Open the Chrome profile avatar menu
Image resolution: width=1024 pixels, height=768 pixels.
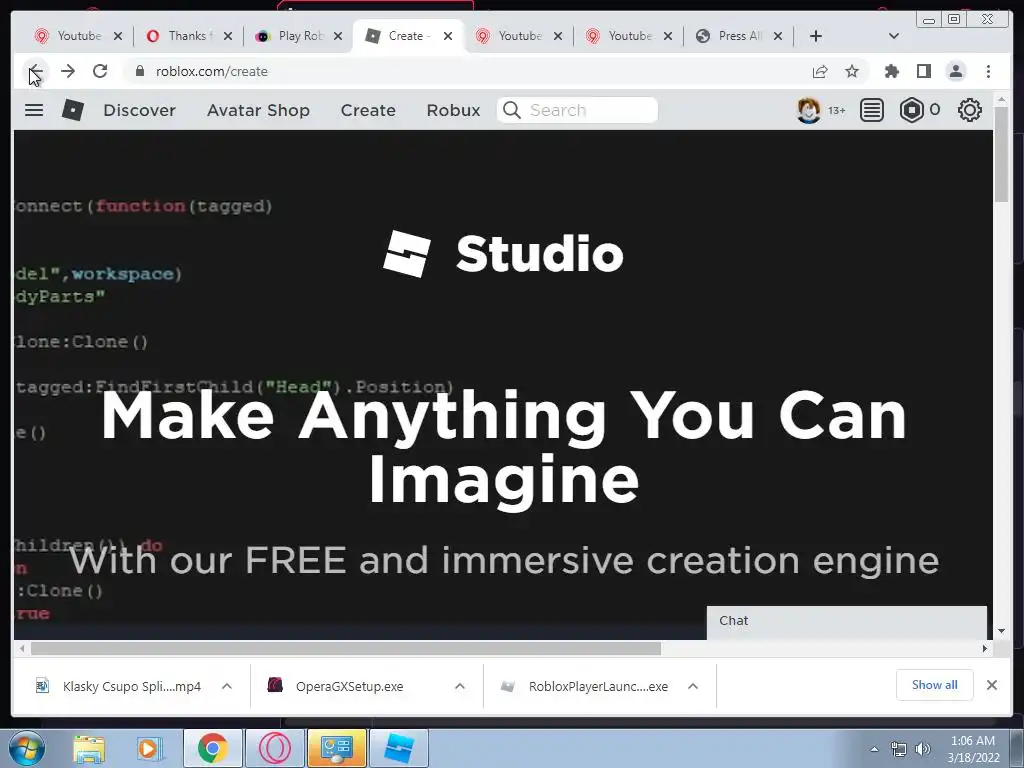(x=955, y=71)
